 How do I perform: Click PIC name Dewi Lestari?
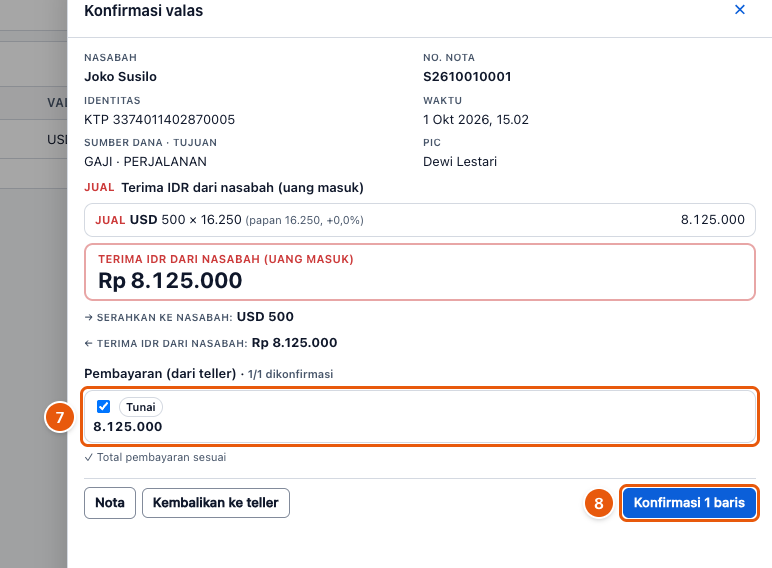(x=460, y=161)
